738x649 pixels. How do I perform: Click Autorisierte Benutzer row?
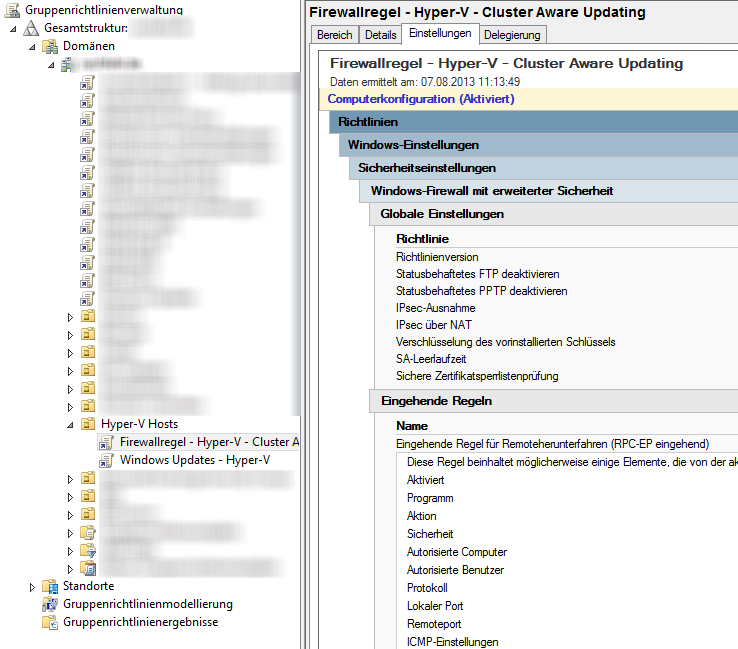pyautogui.click(x=455, y=569)
